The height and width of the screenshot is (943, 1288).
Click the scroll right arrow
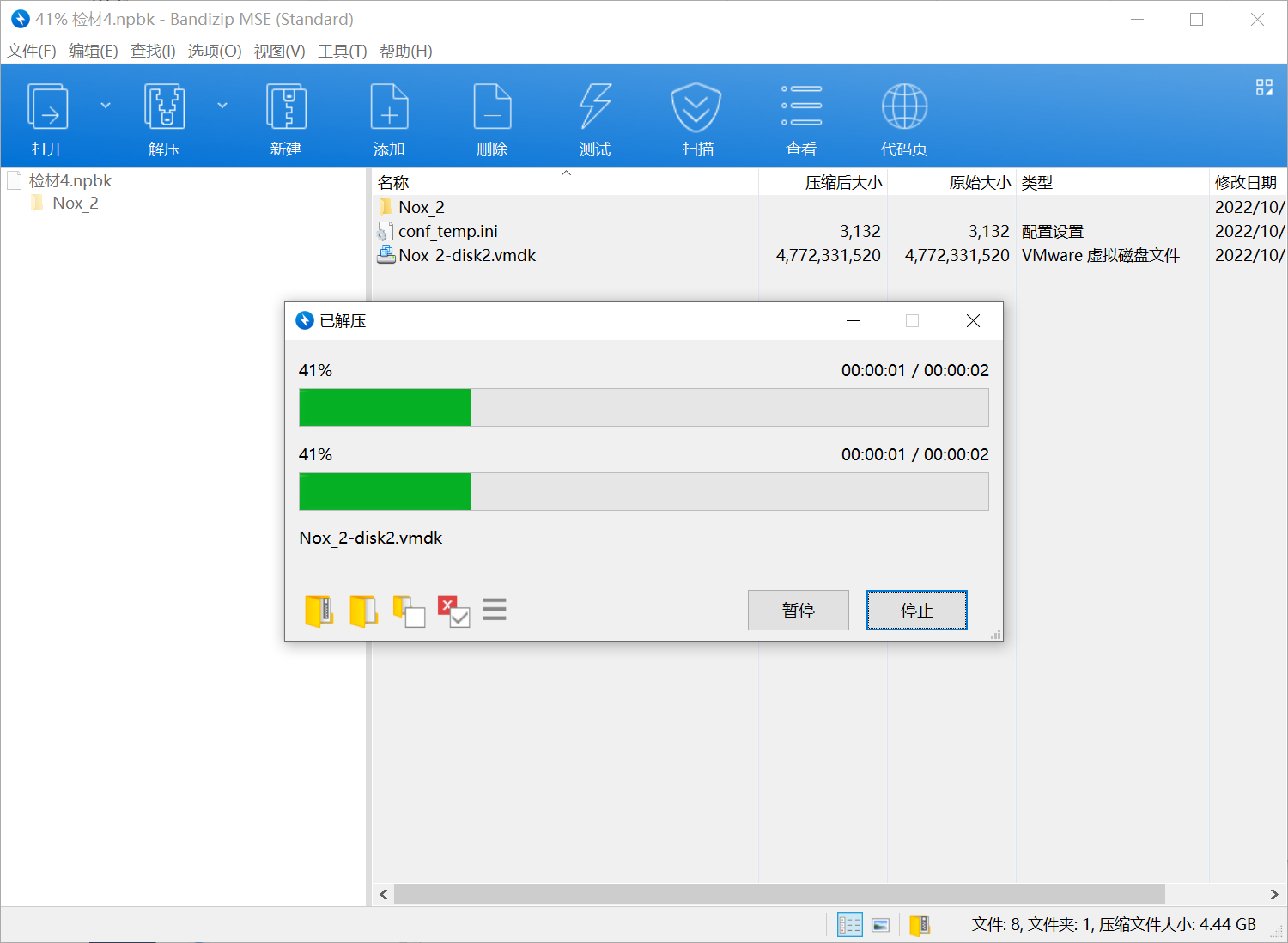pos(1274,894)
